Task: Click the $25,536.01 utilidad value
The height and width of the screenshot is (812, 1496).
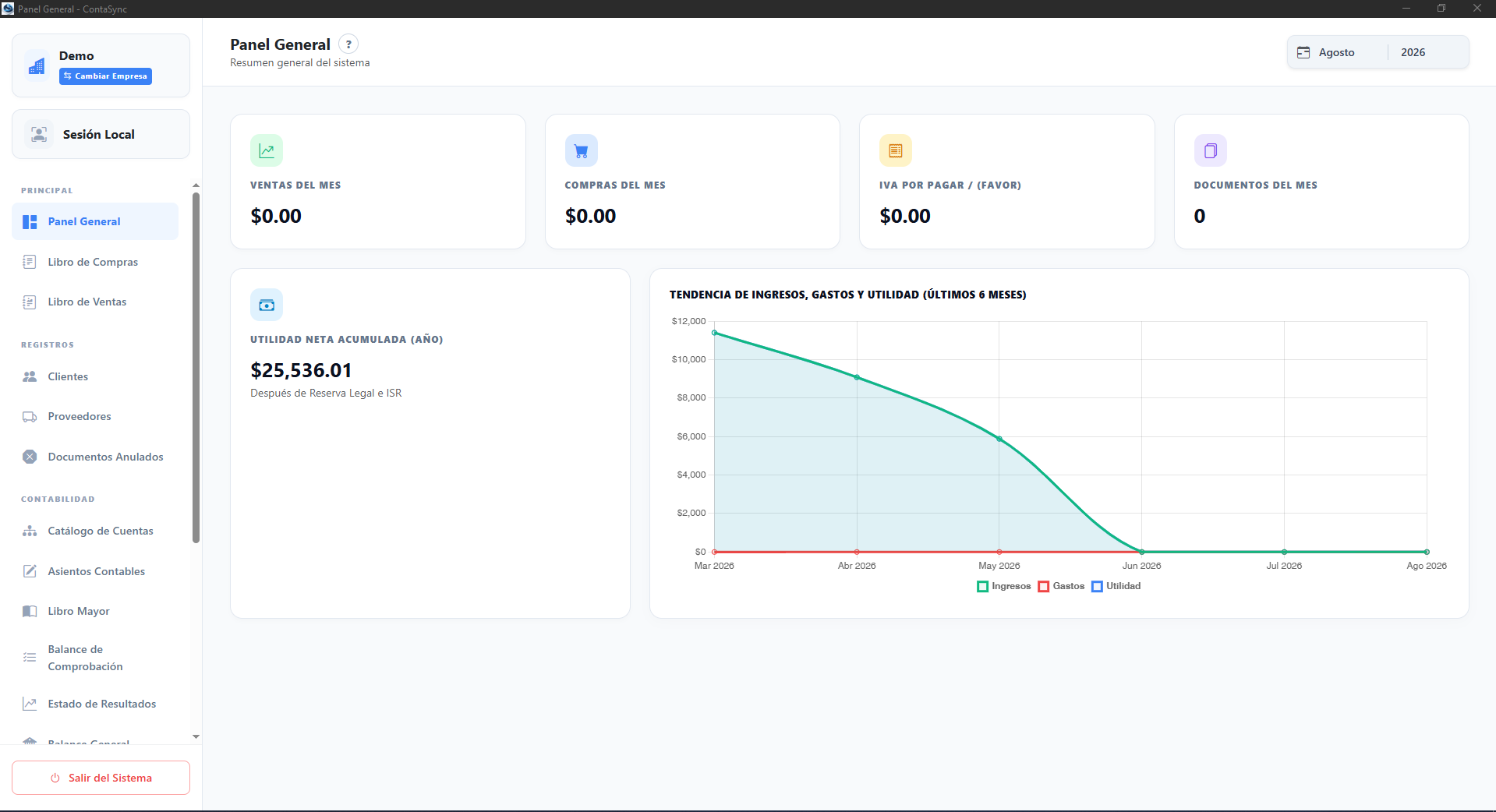Action: (301, 370)
